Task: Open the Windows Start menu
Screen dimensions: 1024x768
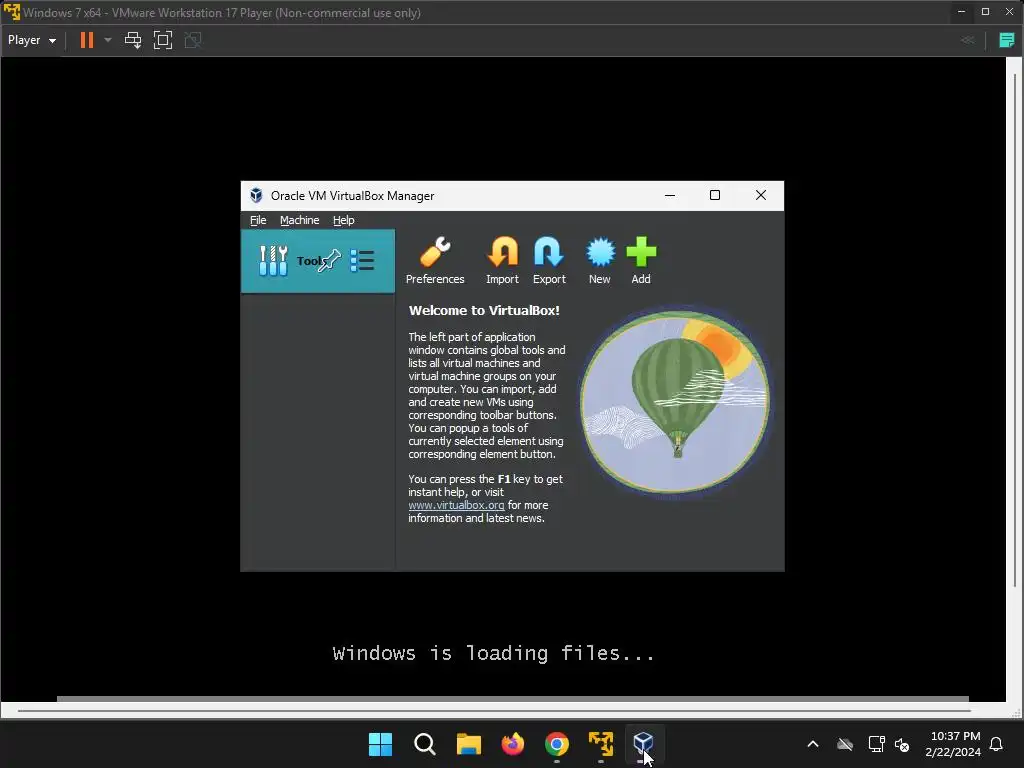Action: point(380,743)
